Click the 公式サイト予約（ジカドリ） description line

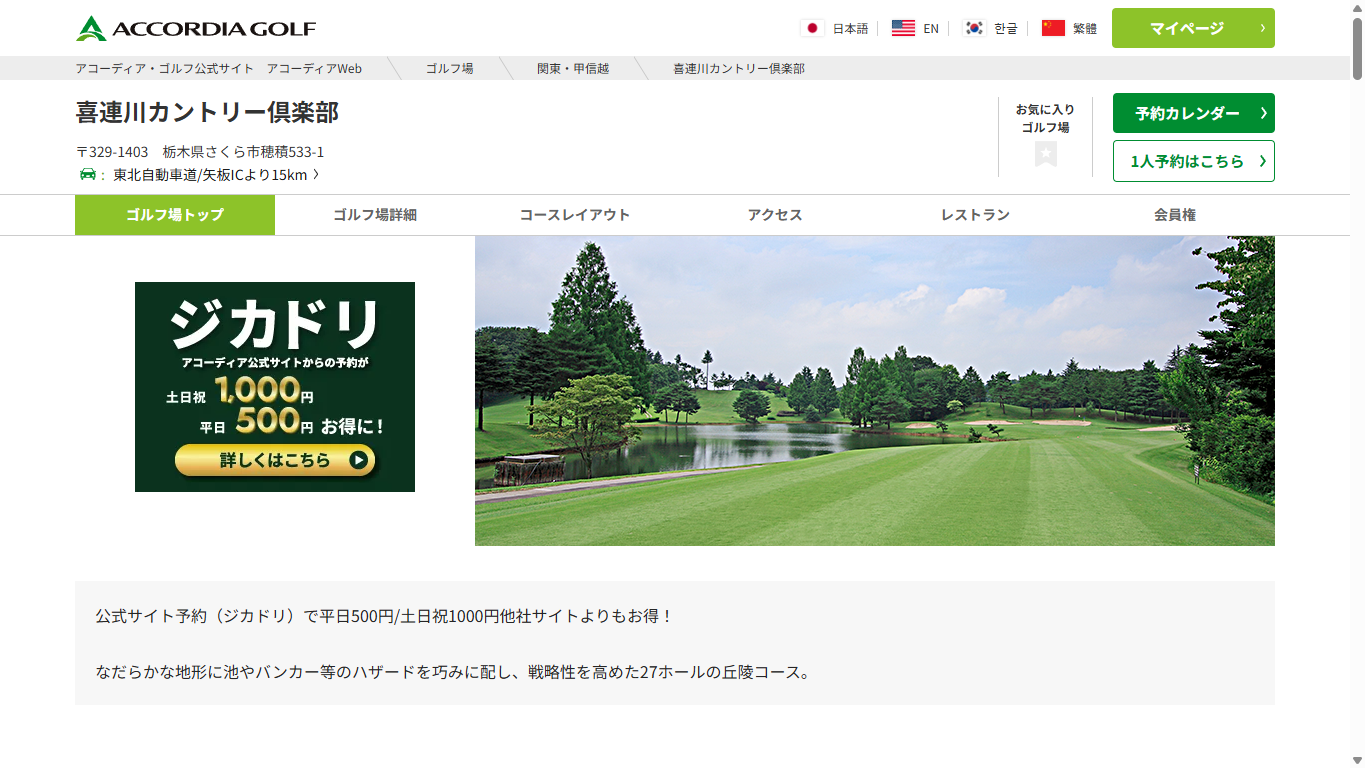385,616
